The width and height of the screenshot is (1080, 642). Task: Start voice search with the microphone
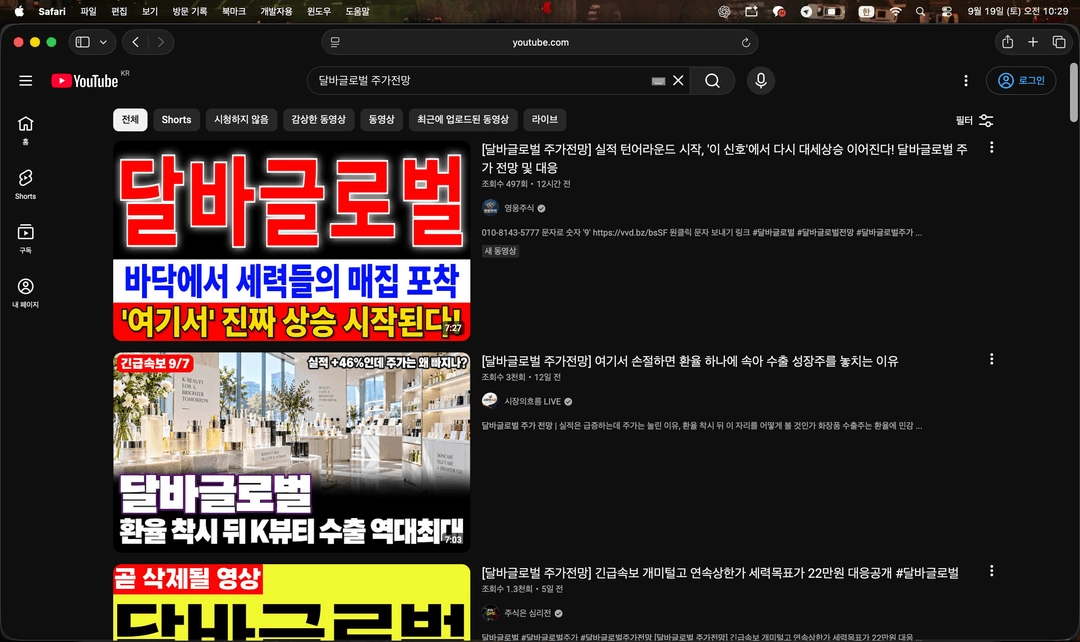point(760,81)
